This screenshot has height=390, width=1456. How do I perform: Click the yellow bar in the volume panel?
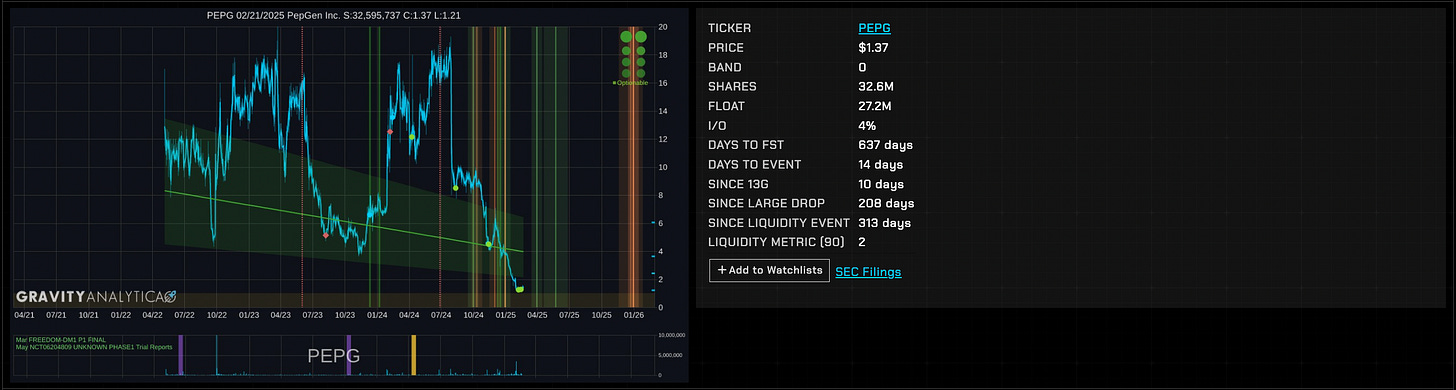414,355
